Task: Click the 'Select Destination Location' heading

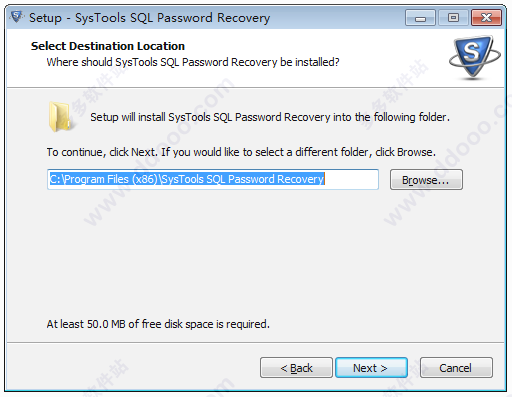Action: pyautogui.click(x=108, y=46)
